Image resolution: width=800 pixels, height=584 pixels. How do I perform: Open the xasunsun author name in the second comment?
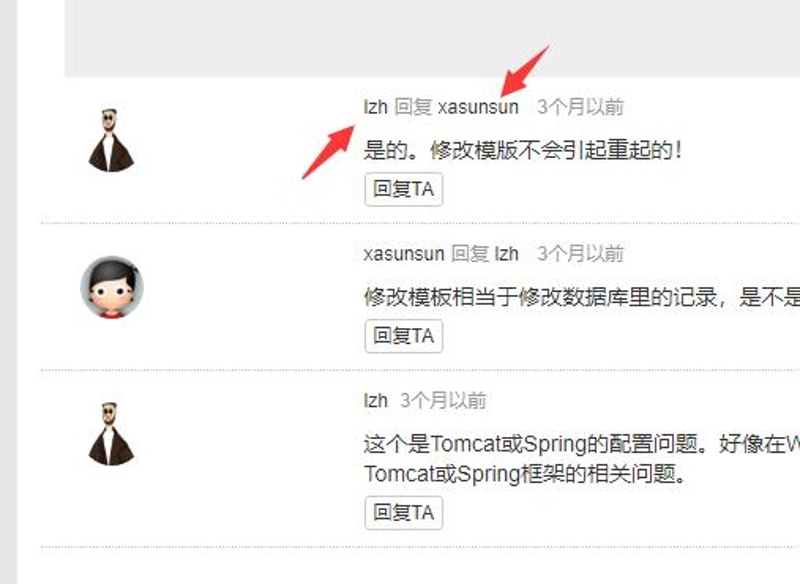(404, 253)
